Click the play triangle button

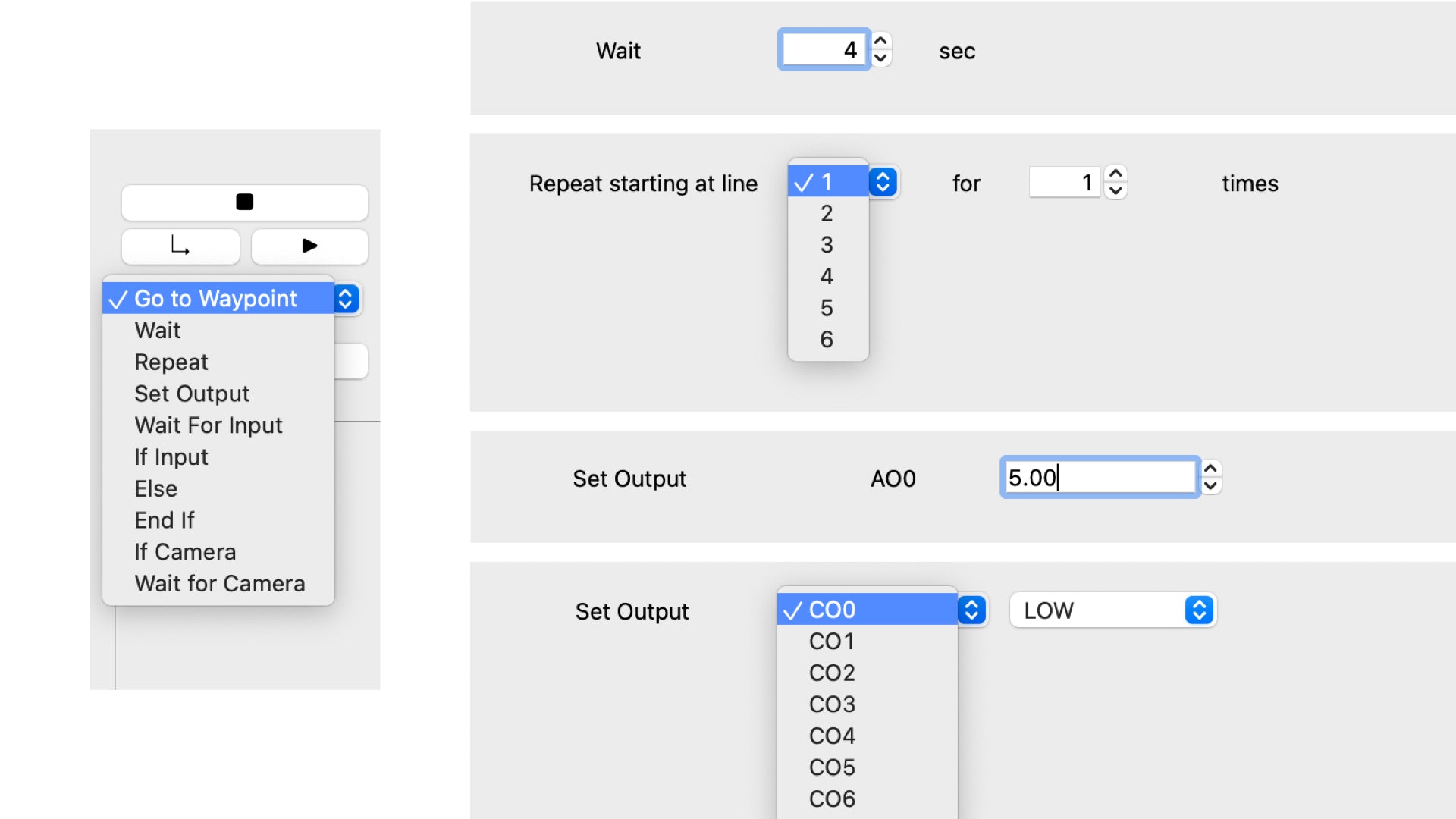[x=309, y=246]
